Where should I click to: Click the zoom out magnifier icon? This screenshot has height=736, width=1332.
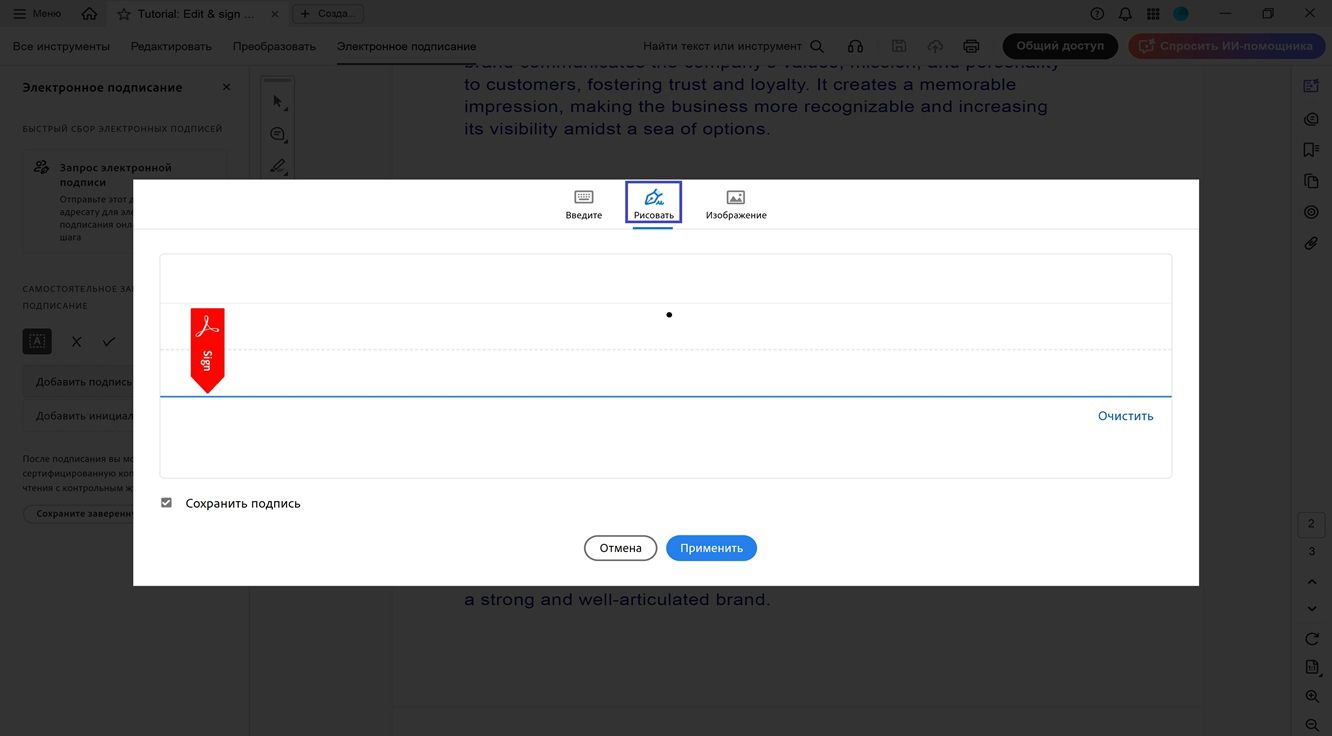coord(1312,724)
